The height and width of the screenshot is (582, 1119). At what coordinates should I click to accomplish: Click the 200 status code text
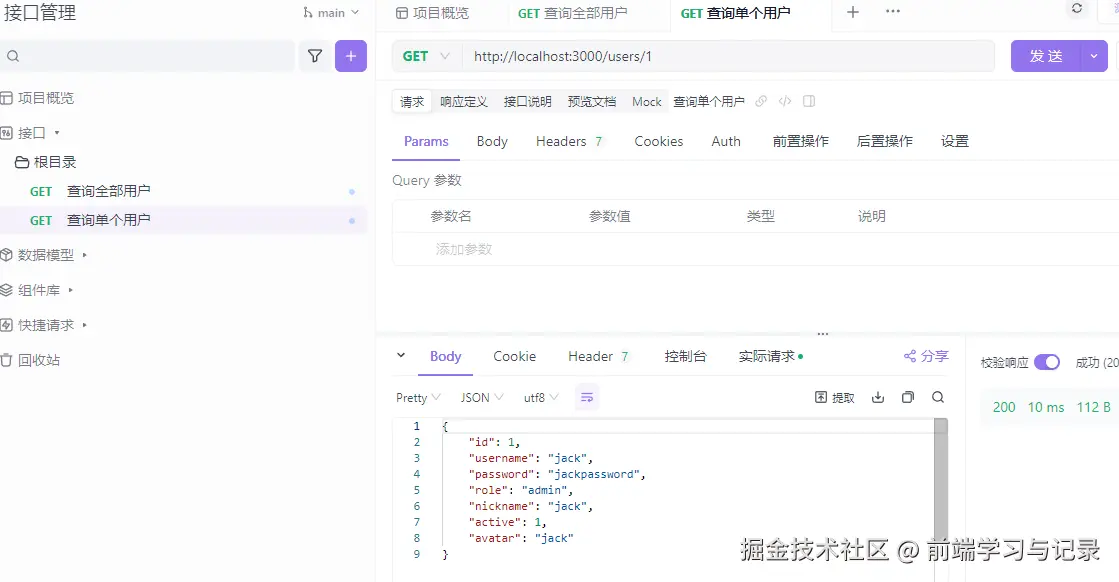pyautogui.click(x=1004, y=407)
